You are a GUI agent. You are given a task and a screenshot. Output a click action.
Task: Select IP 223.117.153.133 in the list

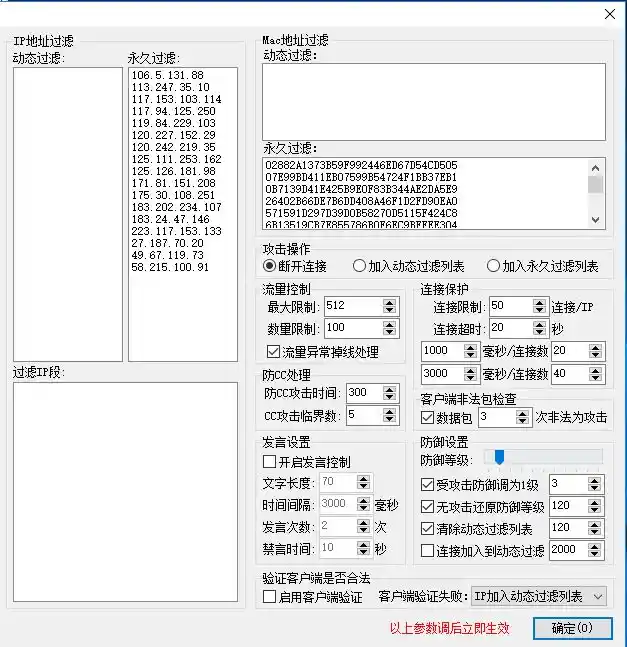click(177, 231)
